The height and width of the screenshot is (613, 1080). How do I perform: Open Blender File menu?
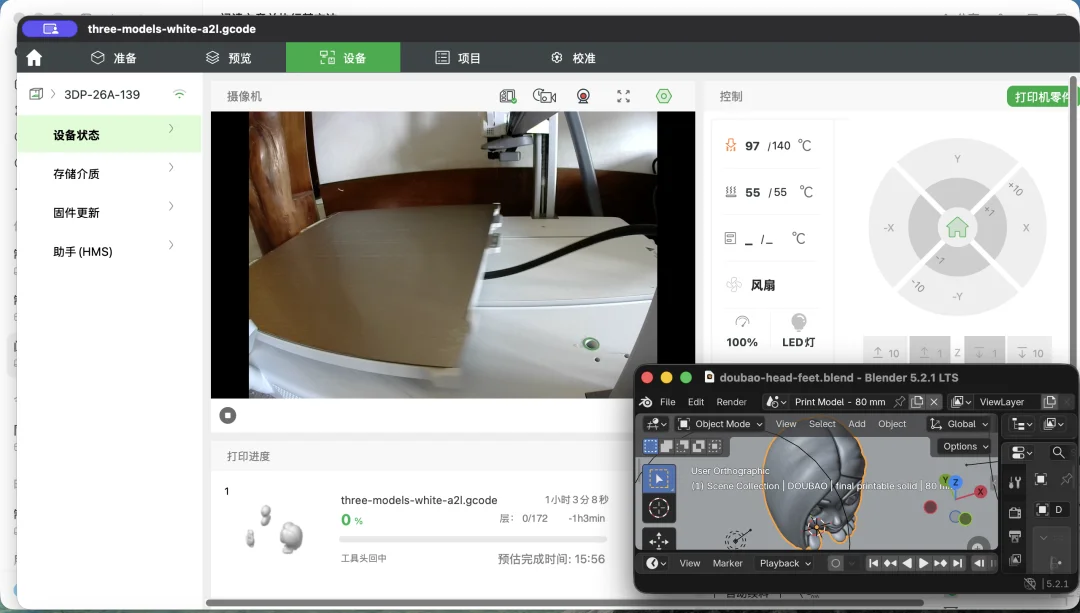coord(667,402)
